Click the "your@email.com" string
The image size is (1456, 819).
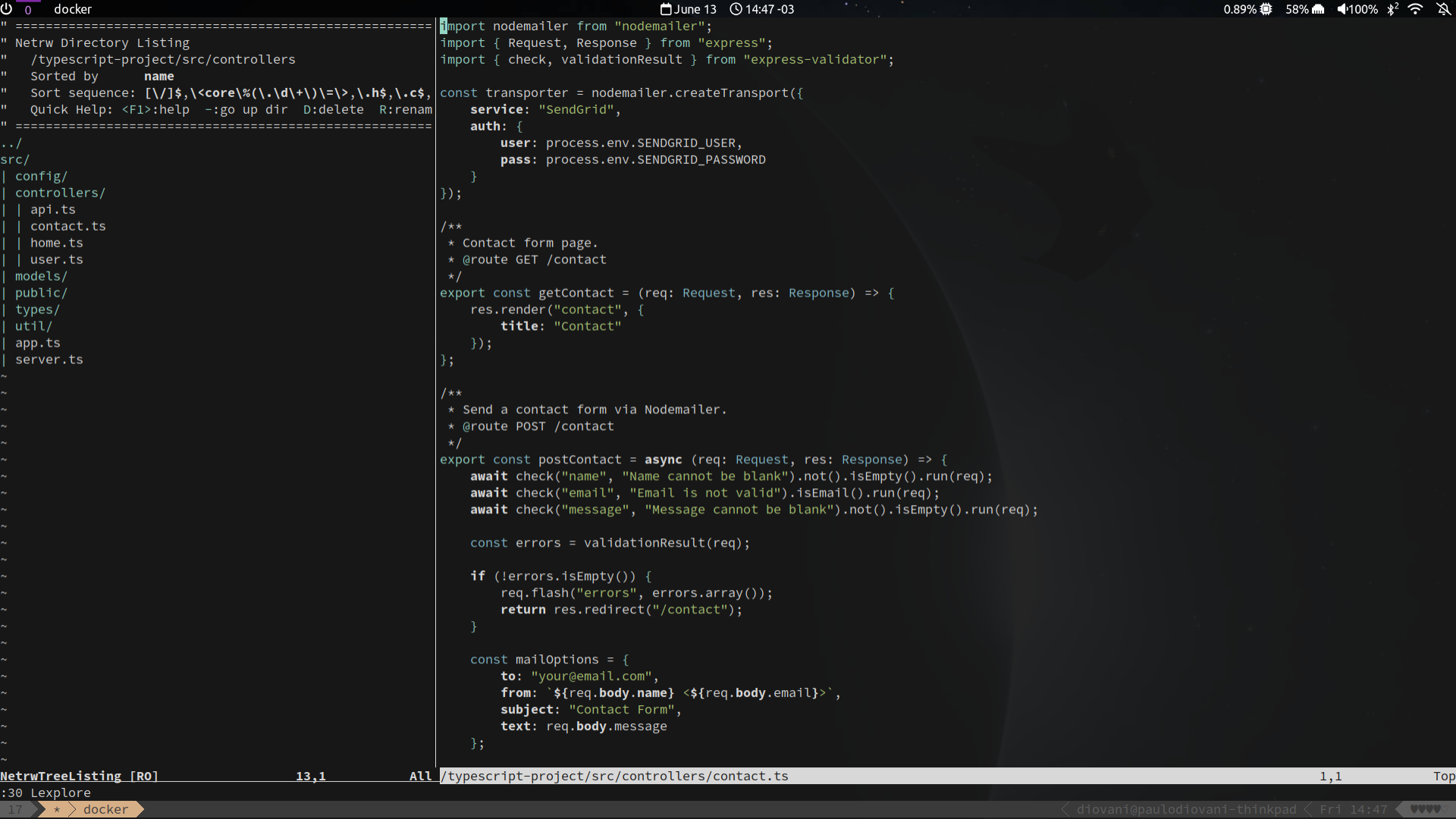(x=591, y=677)
